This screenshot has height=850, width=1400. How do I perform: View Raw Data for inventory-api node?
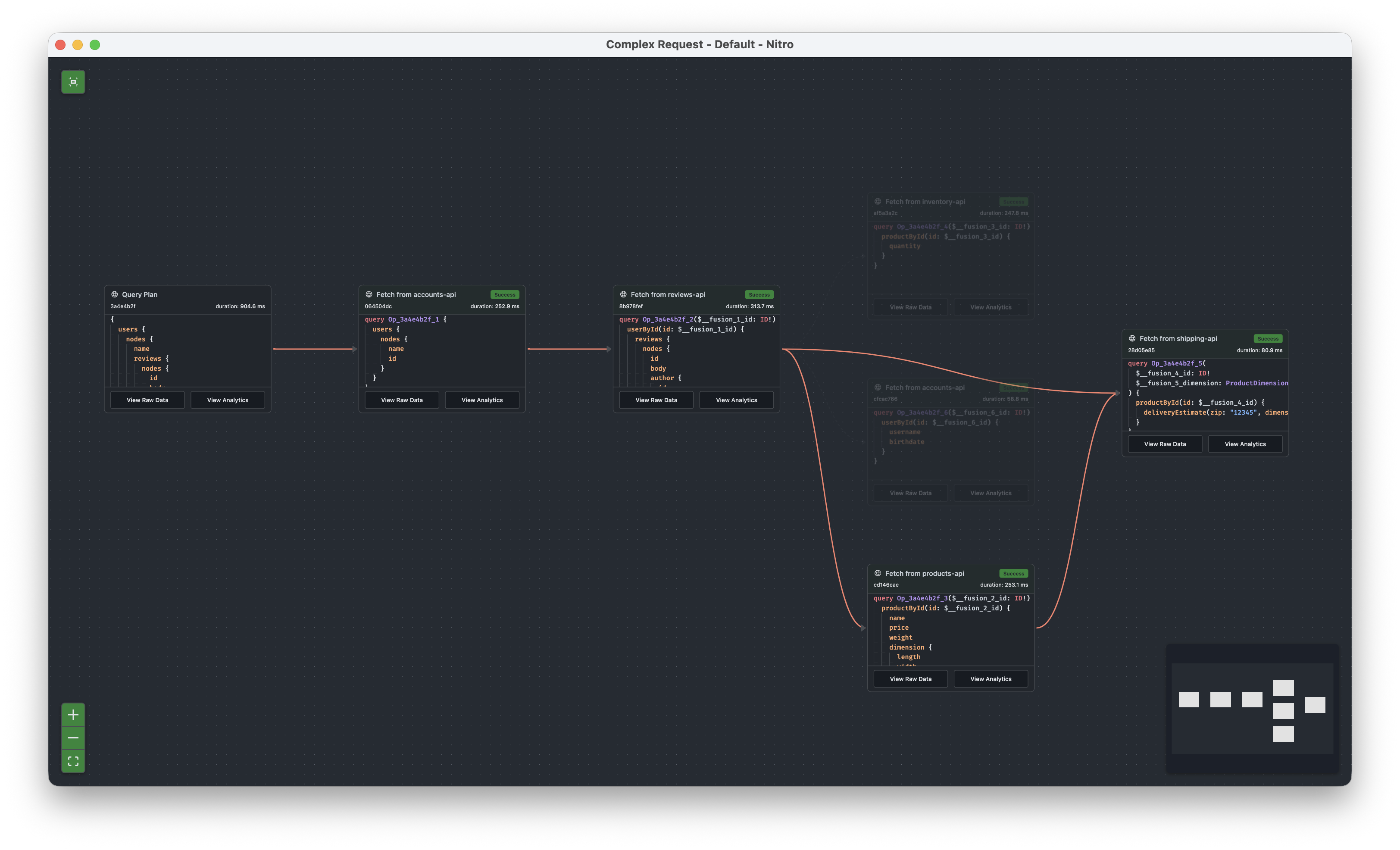coord(911,307)
